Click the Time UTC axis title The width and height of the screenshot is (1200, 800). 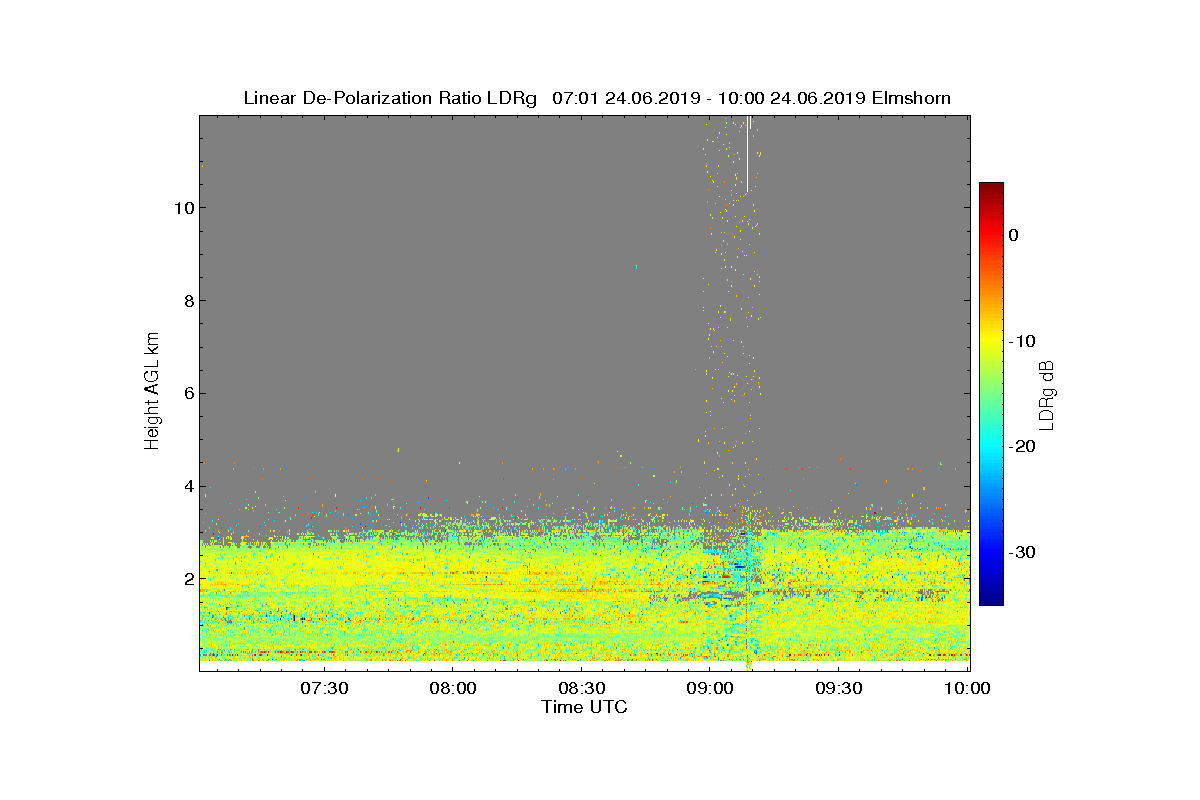pos(585,707)
